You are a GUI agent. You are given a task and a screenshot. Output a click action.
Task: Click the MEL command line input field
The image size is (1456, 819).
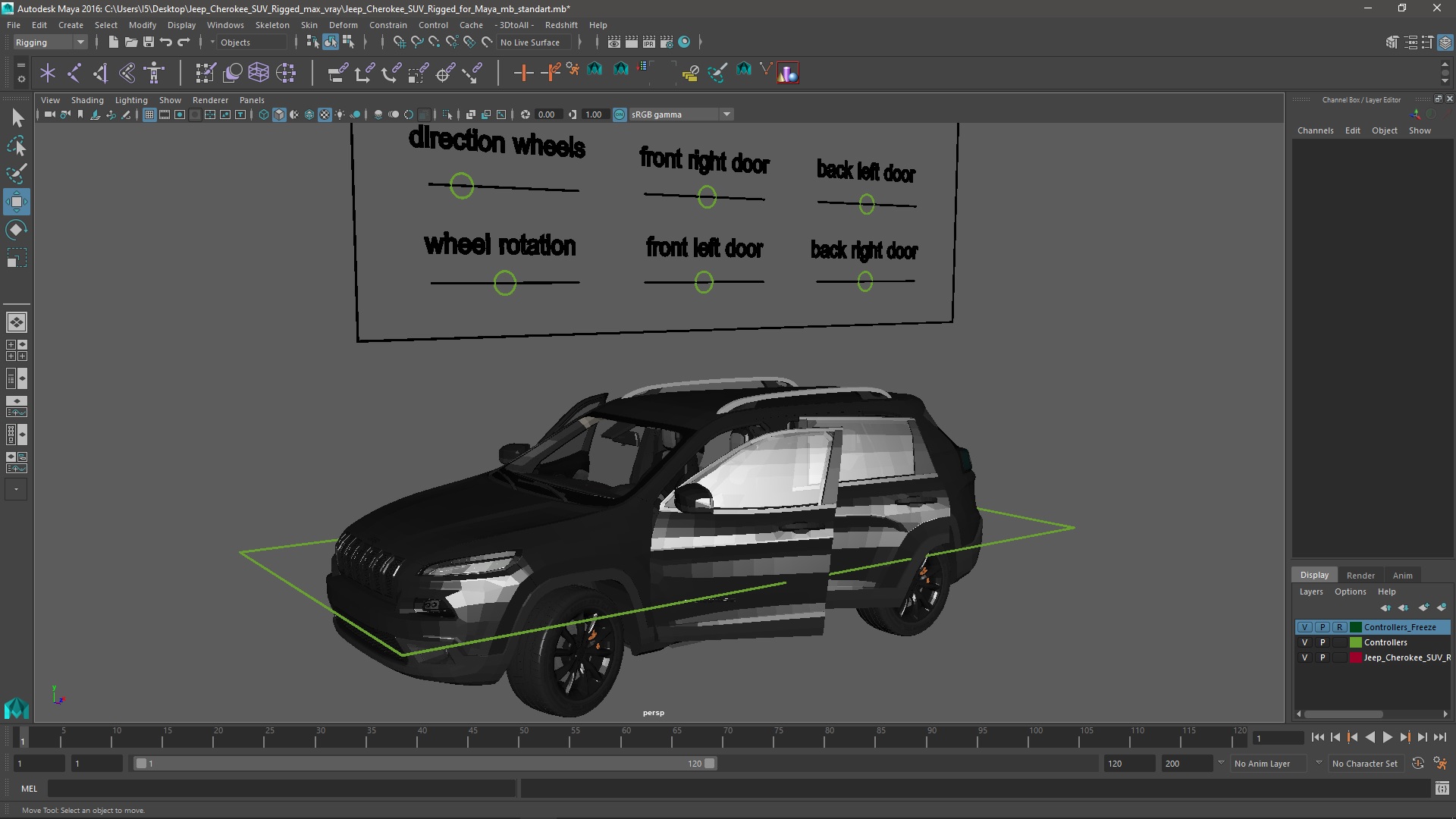(281, 789)
